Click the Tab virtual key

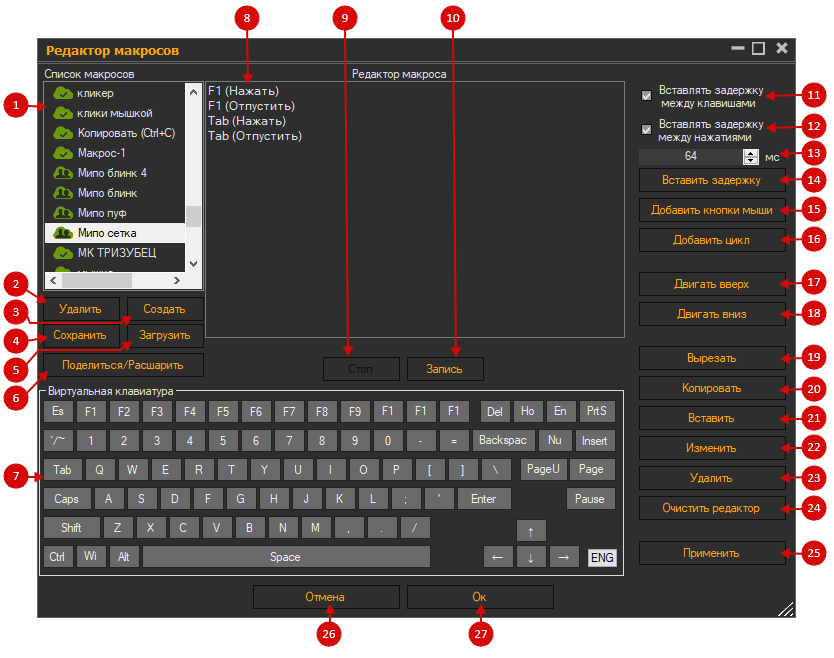coord(62,470)
